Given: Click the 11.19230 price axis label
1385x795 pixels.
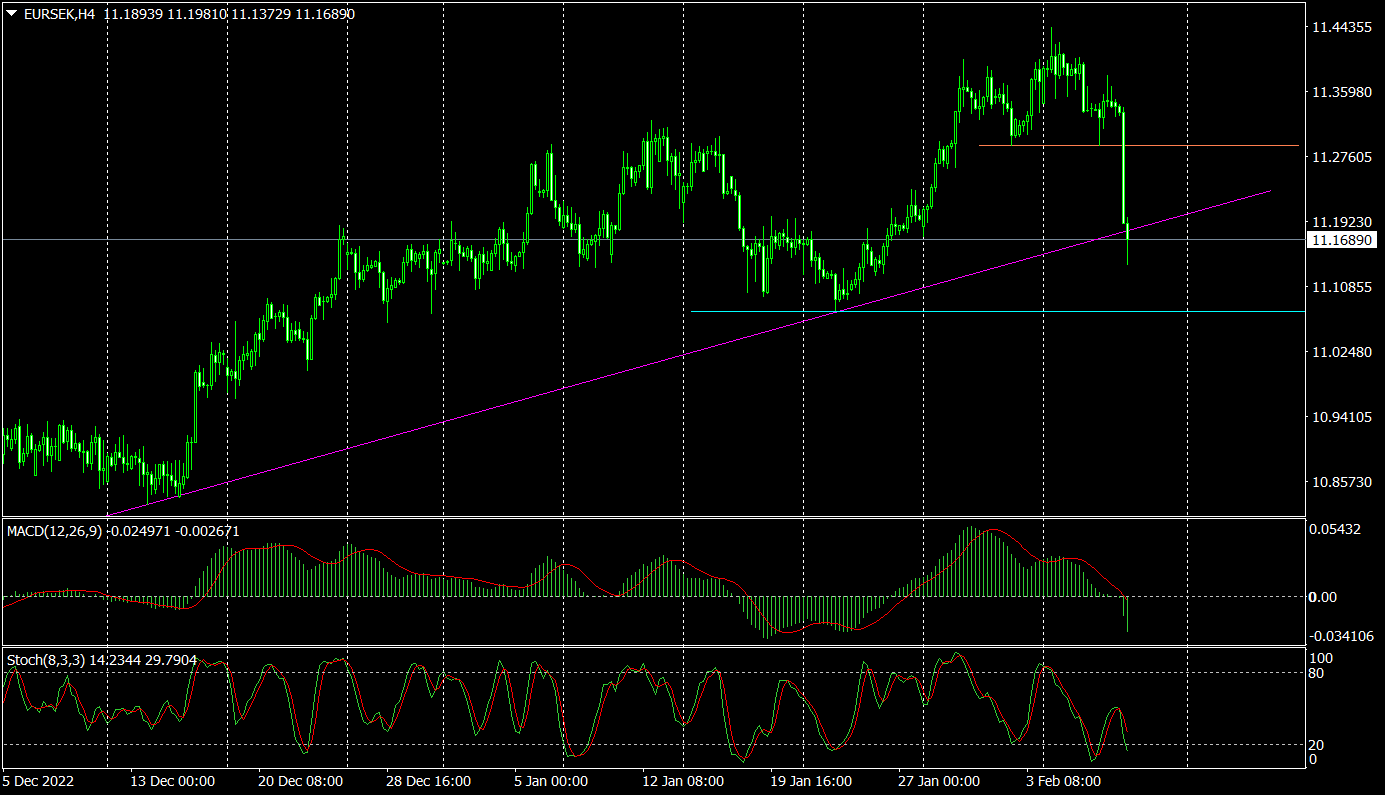Looking at the screenshot, I should click(1341, 222).
